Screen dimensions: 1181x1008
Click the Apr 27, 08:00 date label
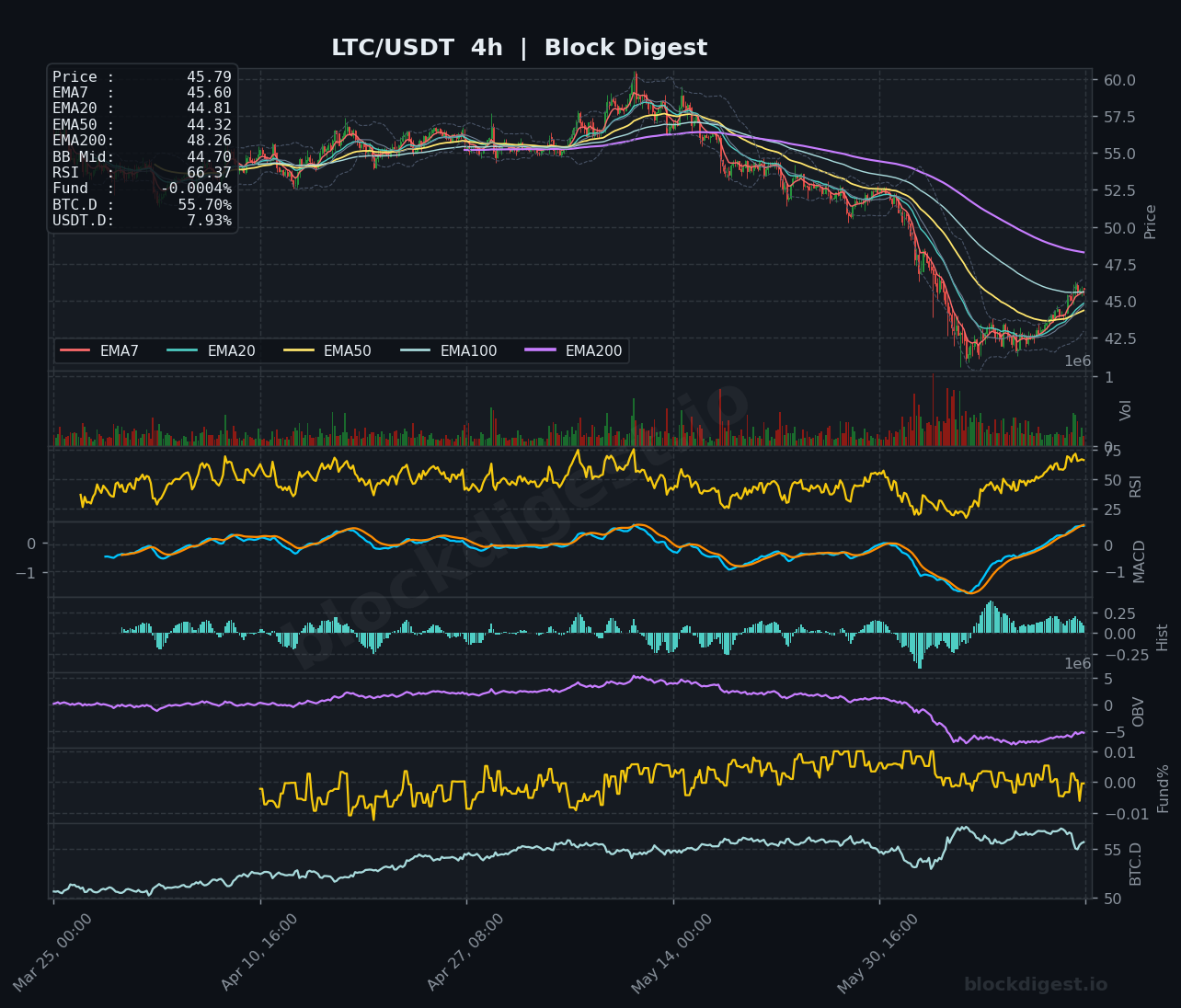click(x=465, y=953)
